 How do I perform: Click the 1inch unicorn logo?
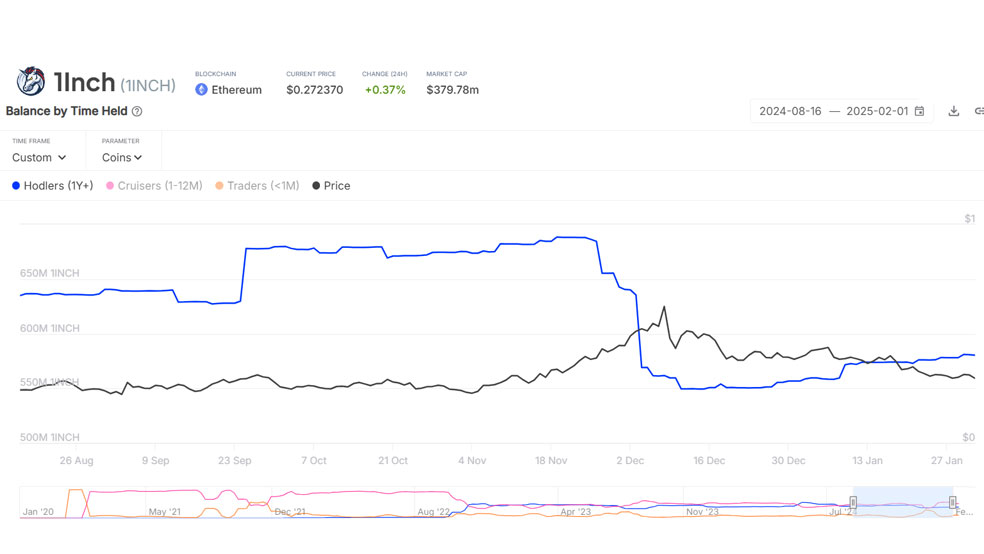31,81
